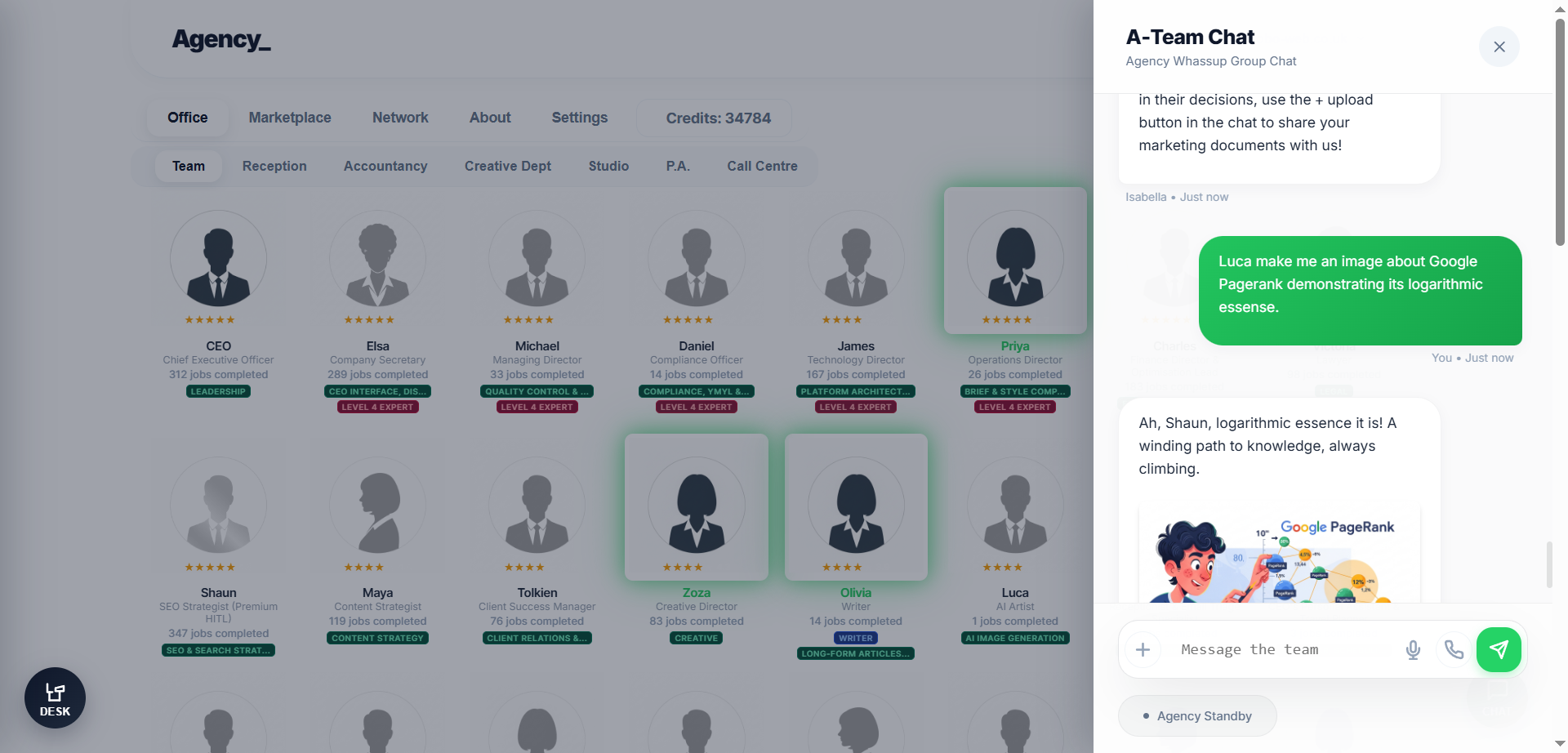
Task: Open the Marketplace tab
Action: pyautogui.click(x=290, y=118)
